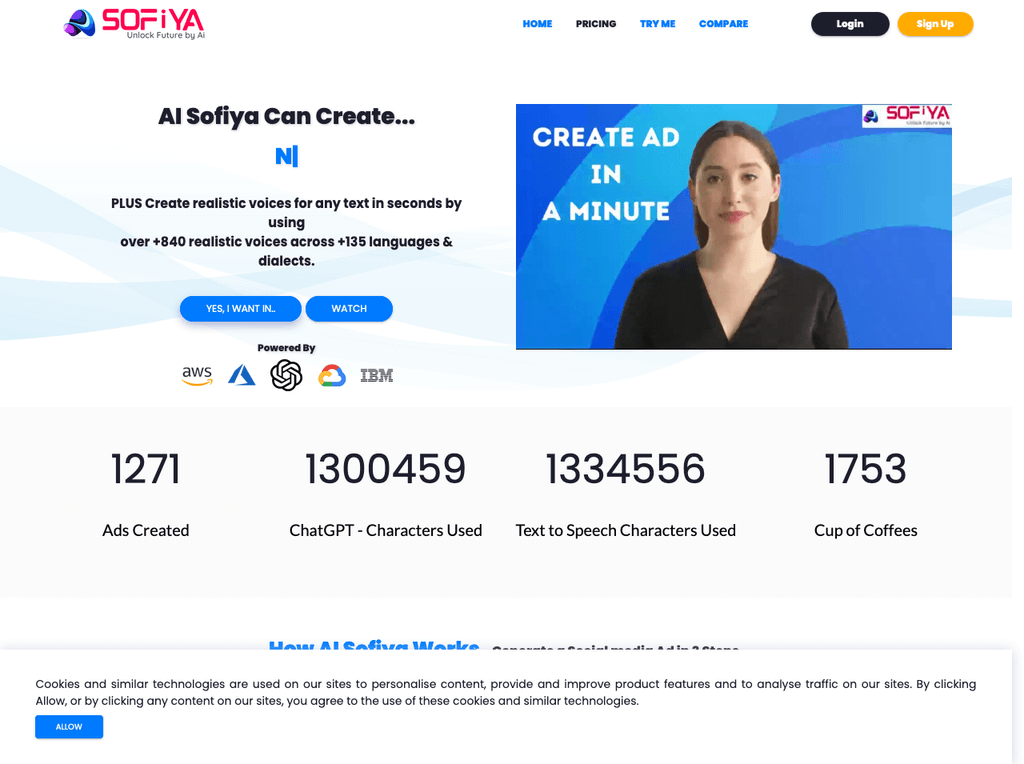This screenshot has height=764, width=1024.
Task: Click the Watch button
Action: tap(349, 309)
